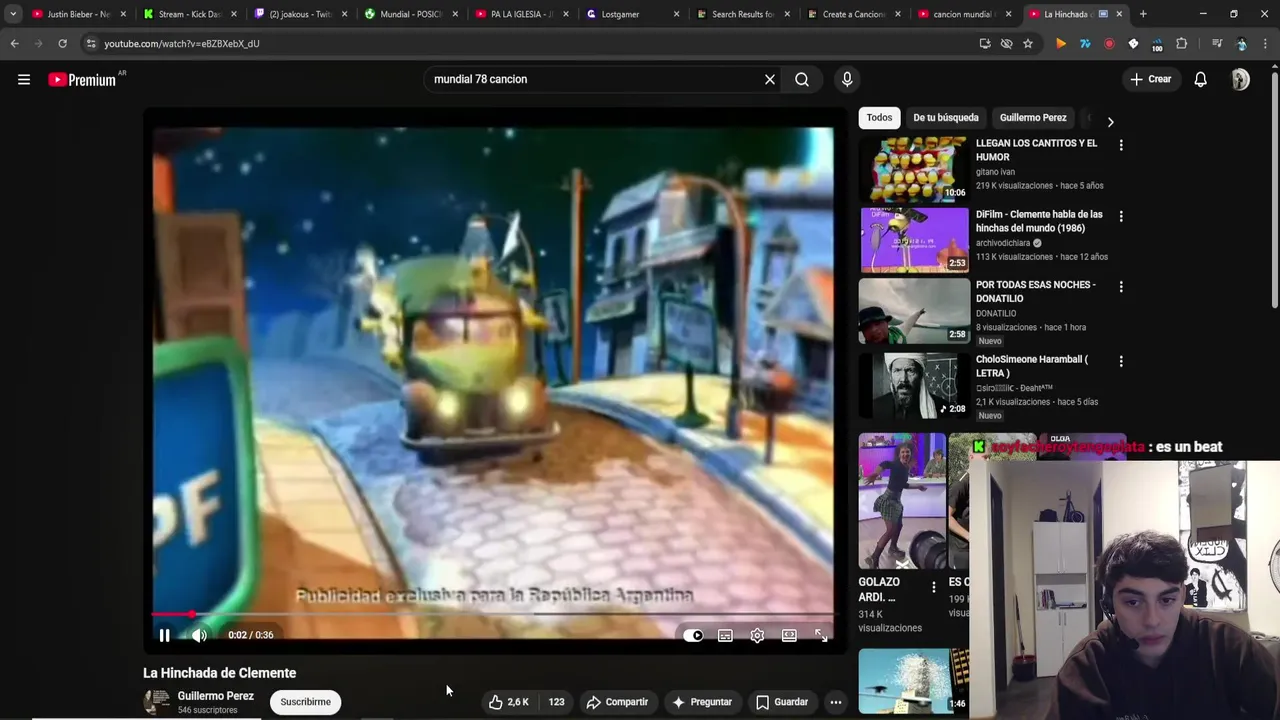Toggle the autoplay switch in the player
Viewport: 1280px width, 720px height.
point(693,635)
